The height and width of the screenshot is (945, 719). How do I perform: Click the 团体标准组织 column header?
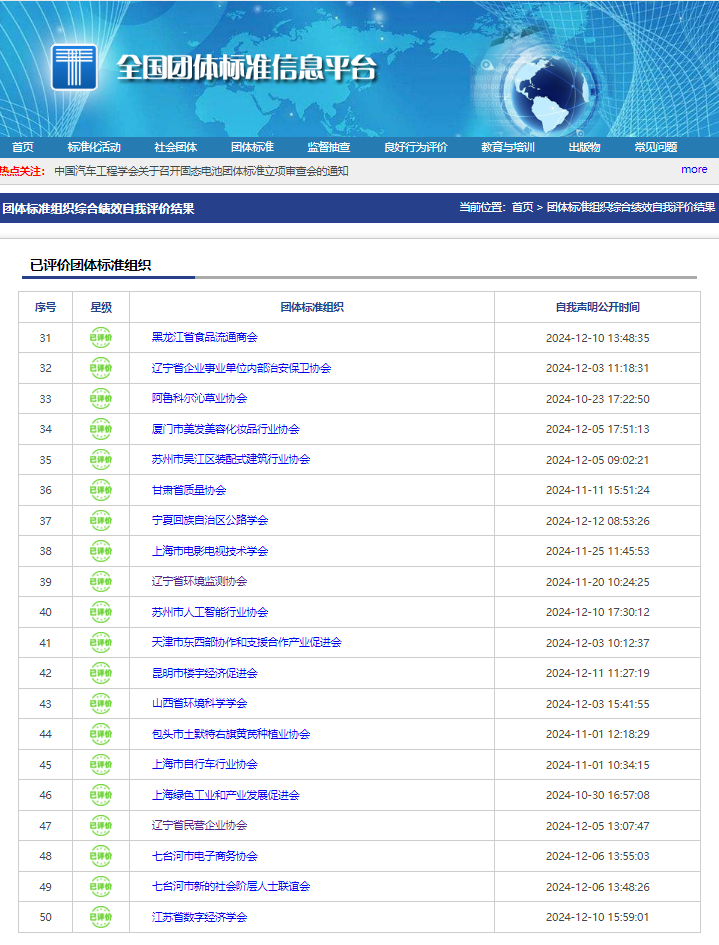(x=312, y=307)
